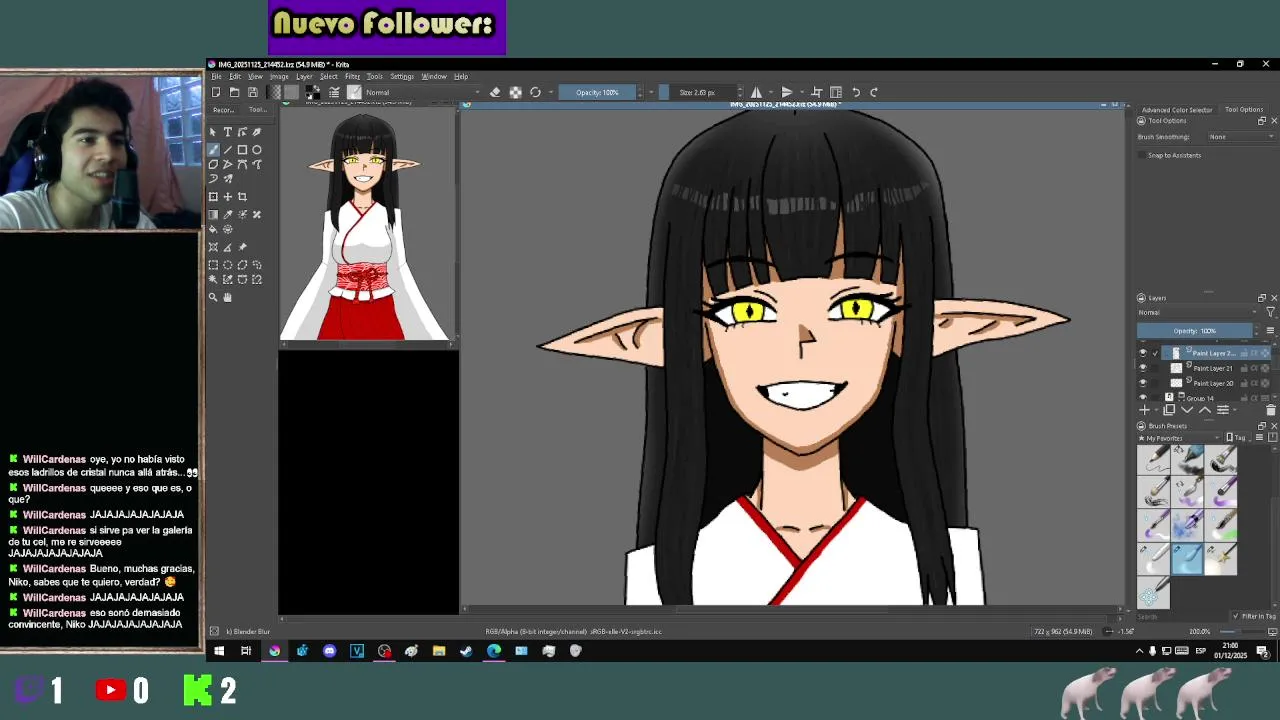Expand the horizontal mirror options arrow

pos(769,92)
